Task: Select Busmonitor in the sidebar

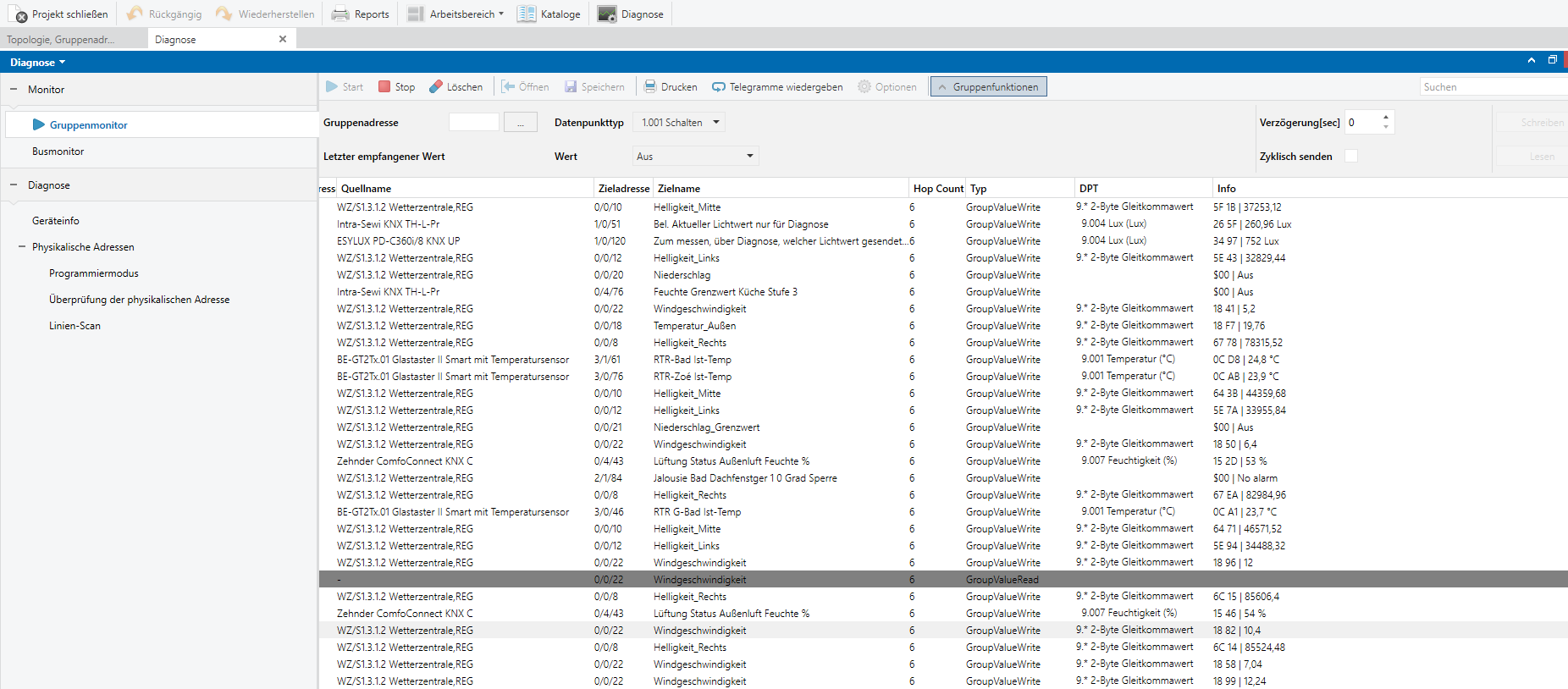Action: coord(58,152)
